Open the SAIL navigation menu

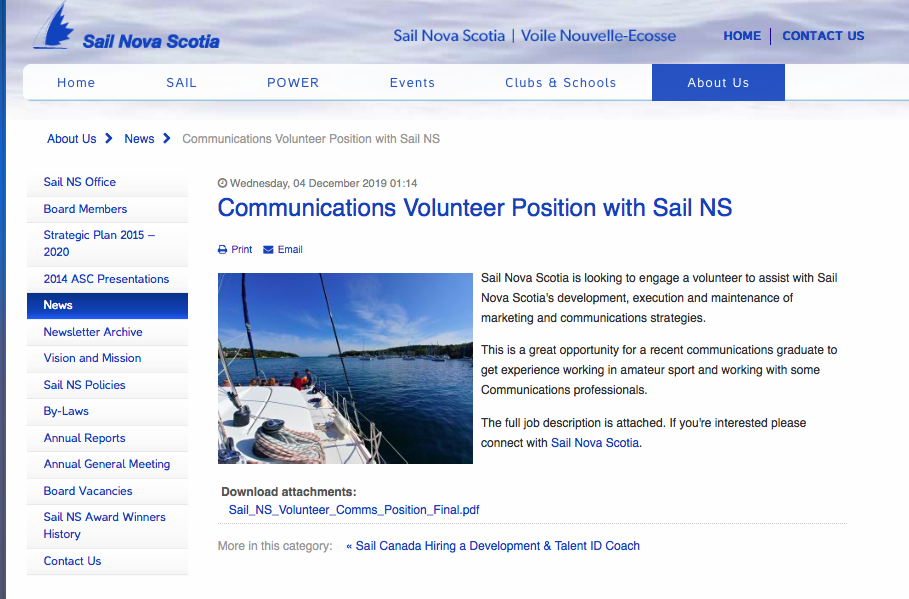point(181,83)
